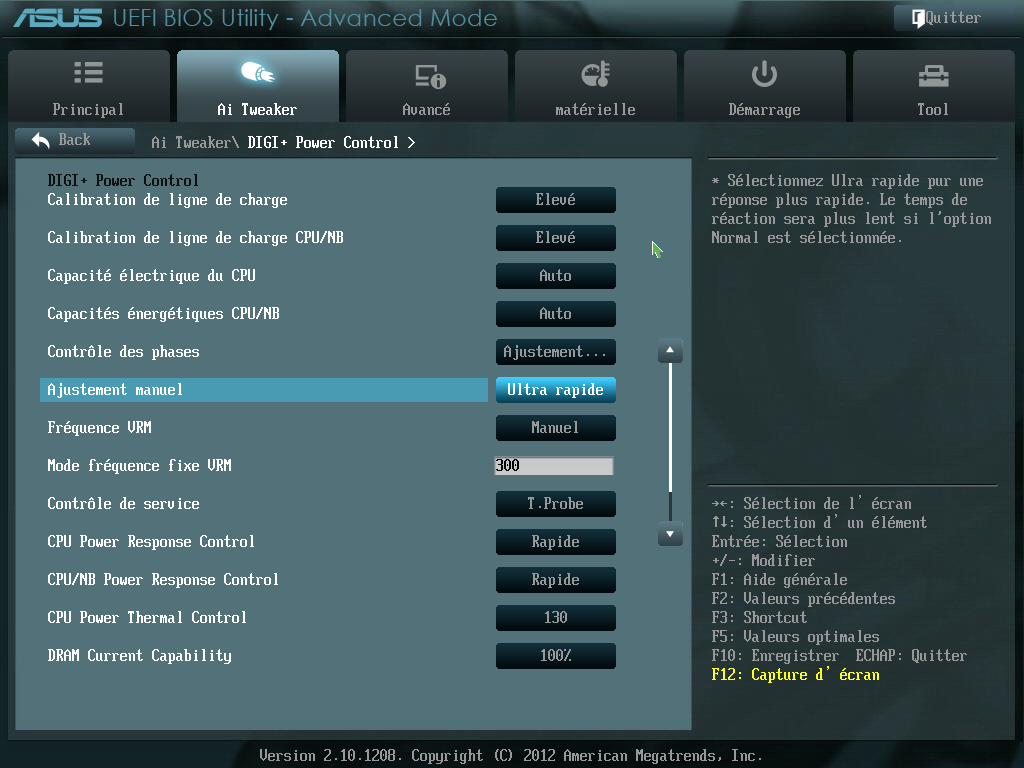The width and height of the screenshot is (1024, 768).
Task: Open CPU/NB Power Response Control Rapide dropdown
Action: click(556, 579)
